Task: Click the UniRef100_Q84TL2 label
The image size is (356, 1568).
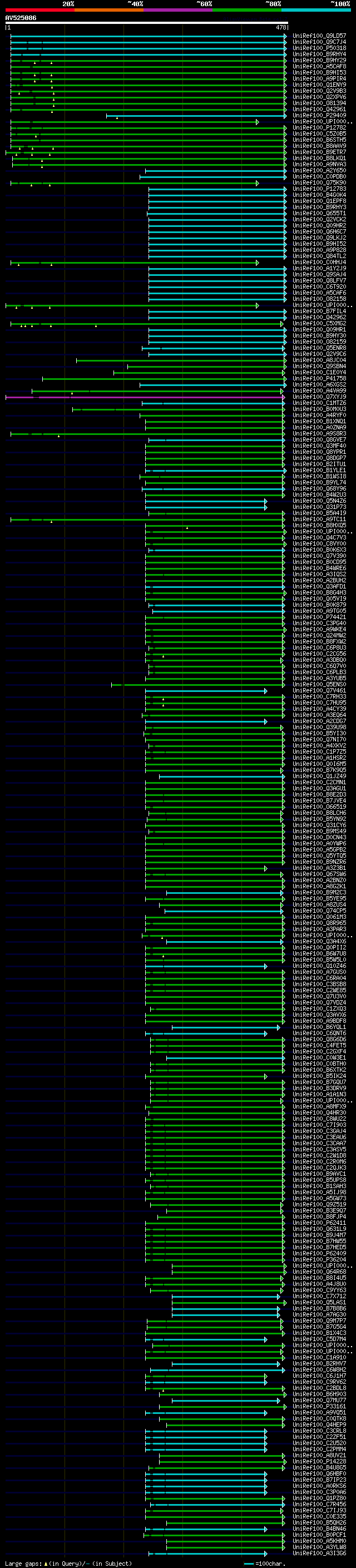Action: click(319, 256)
